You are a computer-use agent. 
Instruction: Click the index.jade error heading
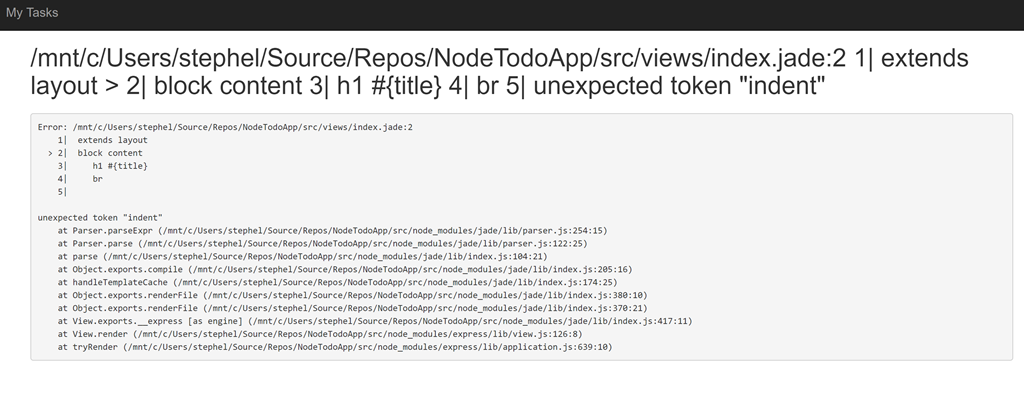pyautogui.click(x=499, y=72)
